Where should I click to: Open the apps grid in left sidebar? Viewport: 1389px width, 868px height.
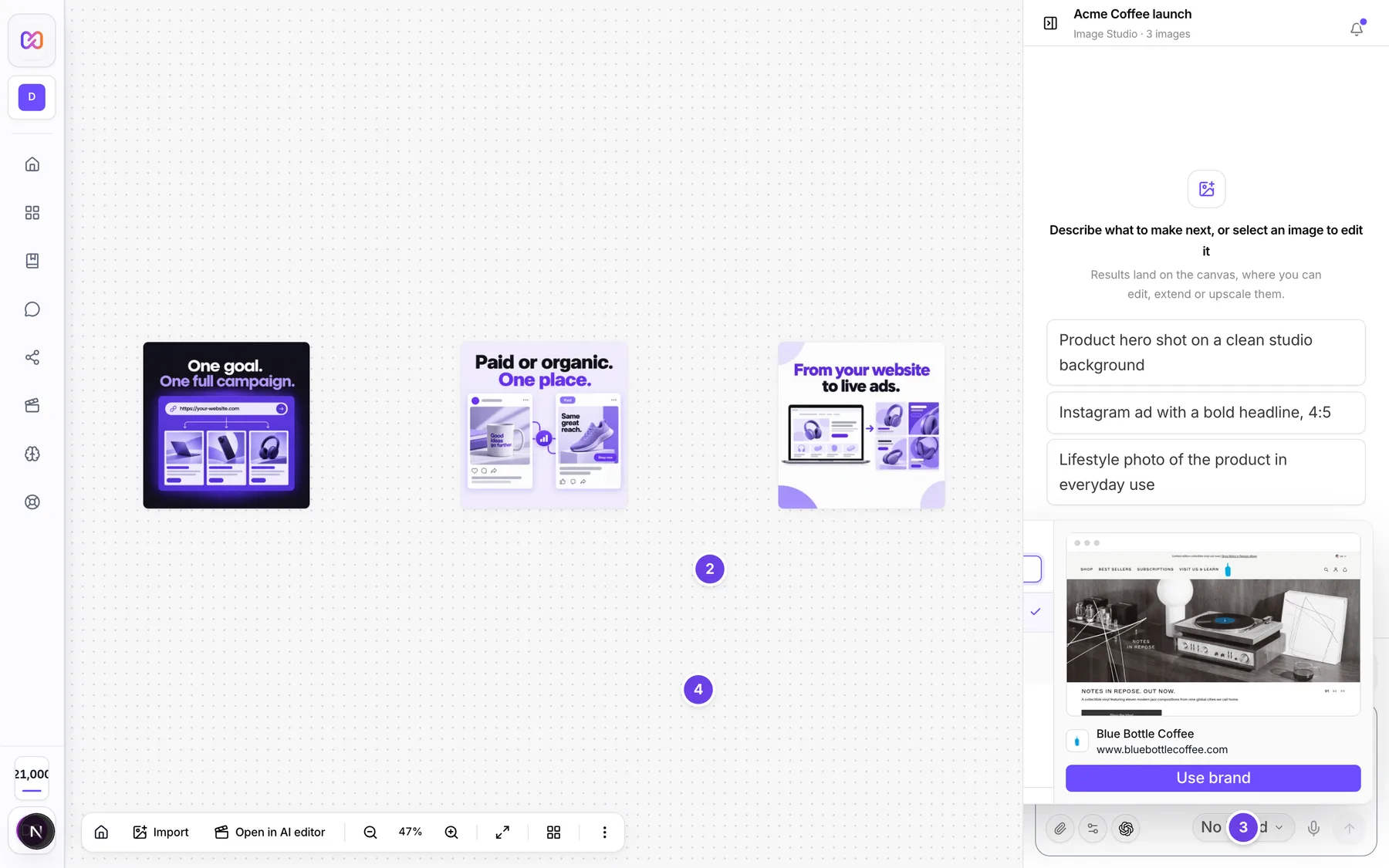(x=32, y=213)
